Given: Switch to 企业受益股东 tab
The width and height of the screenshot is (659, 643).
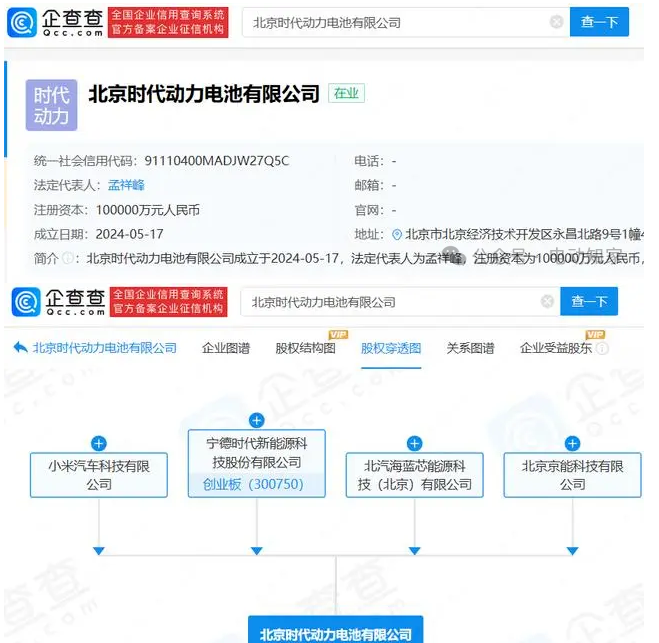Looking at the screenshot, I should click(x=556, y=348).
